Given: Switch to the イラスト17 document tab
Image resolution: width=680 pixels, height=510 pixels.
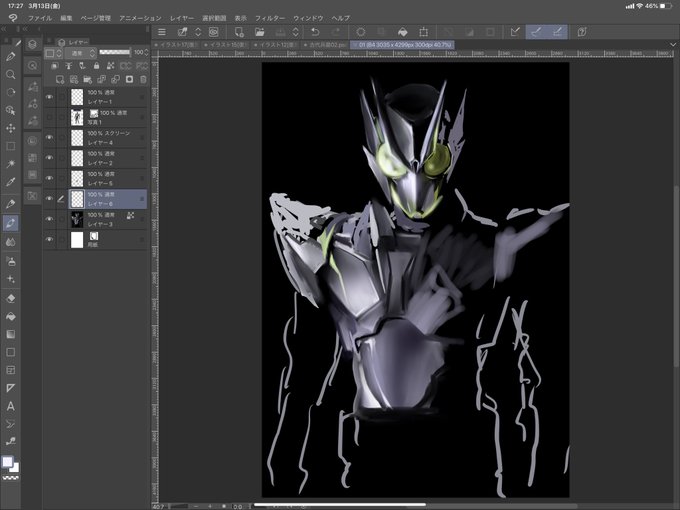Looking at the screenshot, I should 176,45.
